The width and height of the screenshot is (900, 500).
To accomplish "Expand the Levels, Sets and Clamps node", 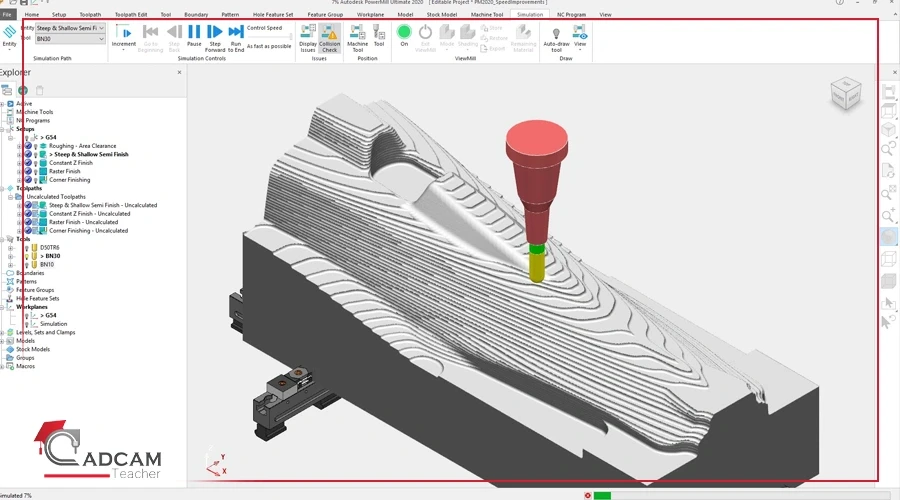I will (2, 332).
